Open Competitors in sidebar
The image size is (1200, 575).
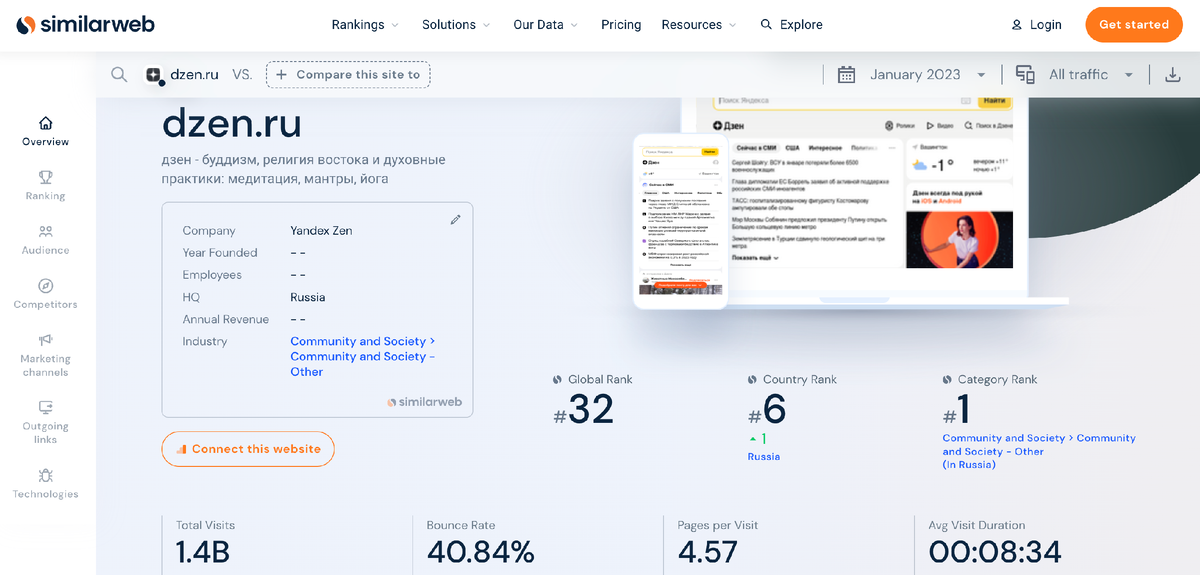point(46,294)
